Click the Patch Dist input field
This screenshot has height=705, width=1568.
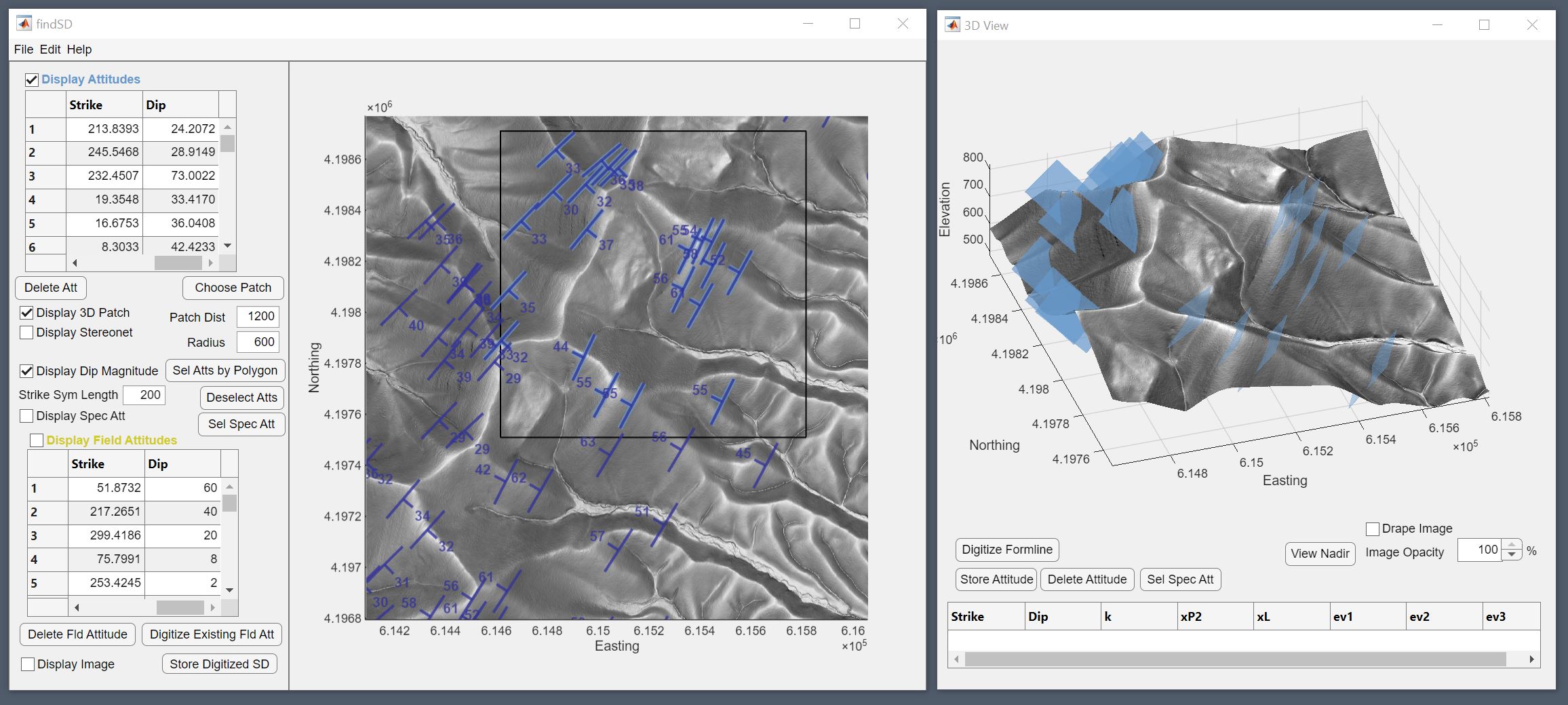(258, 317)
